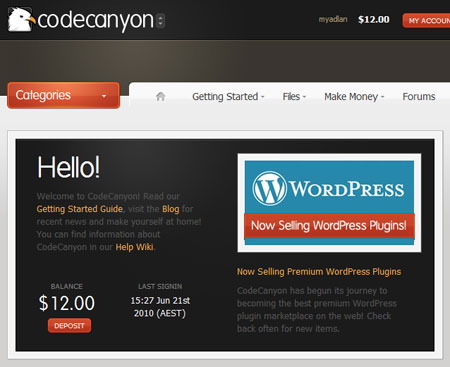This screenshot has width=450, height=367.
Task: Click the Hello! heading
Action: tap(68, 167)
